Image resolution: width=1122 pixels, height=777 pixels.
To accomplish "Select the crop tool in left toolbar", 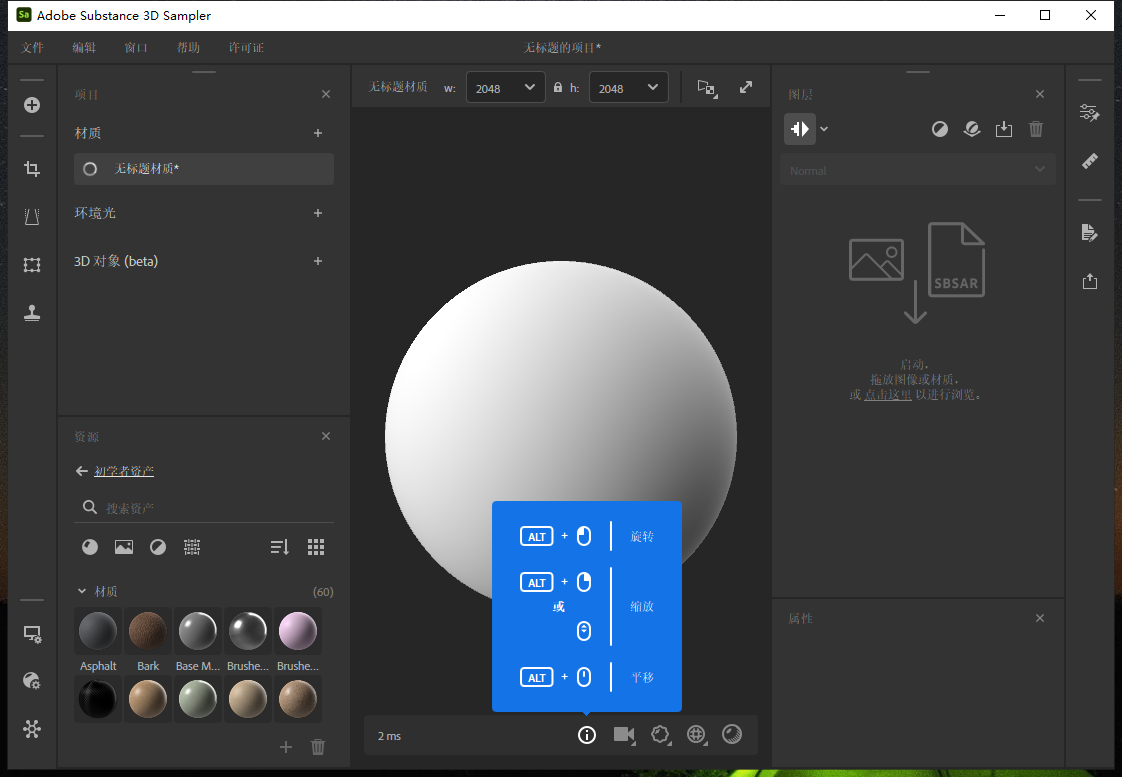I will (x=31, y=168).
